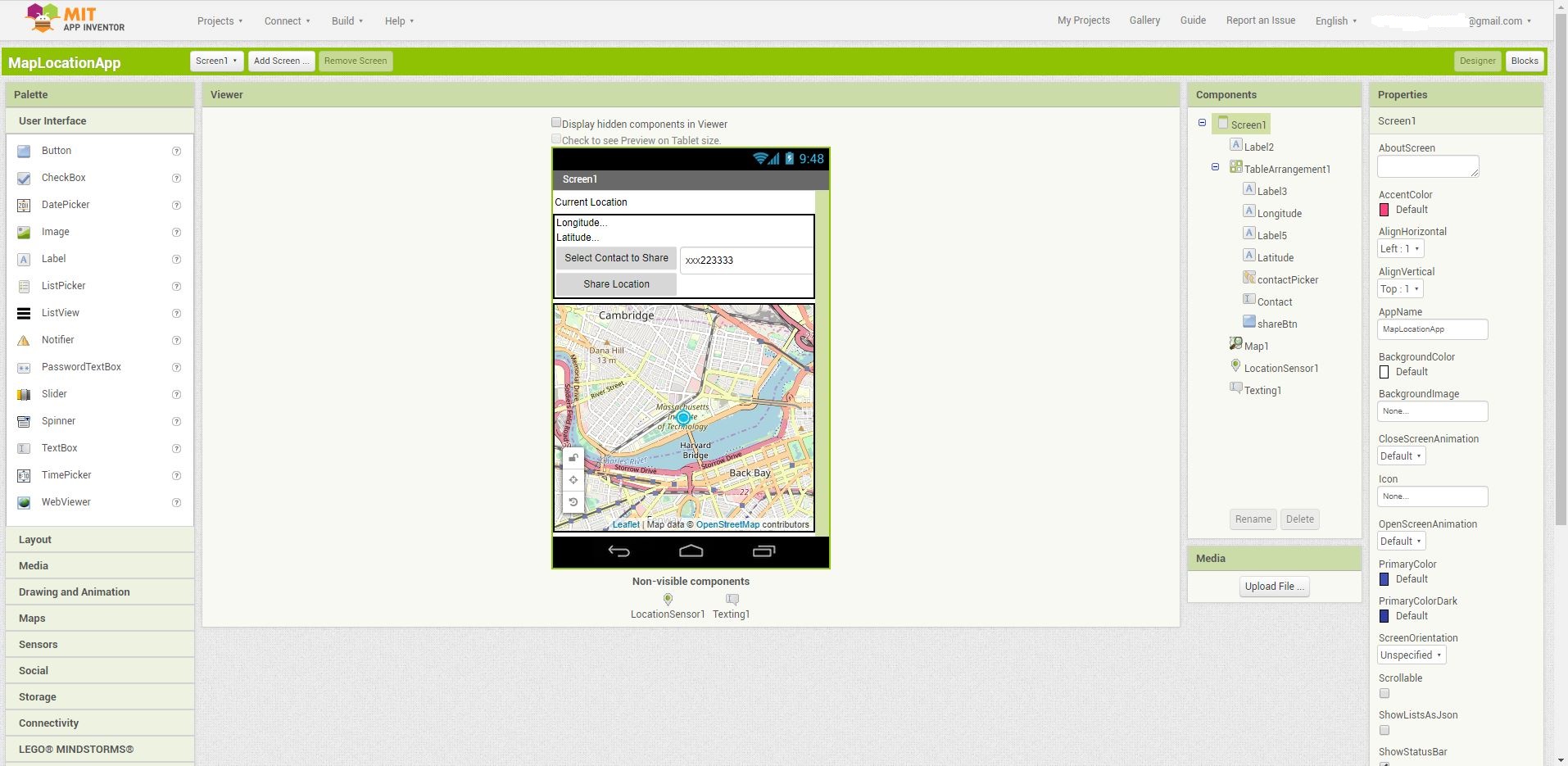Click the LocationSensor1 non-visible component icon

(x=668, y=599)
